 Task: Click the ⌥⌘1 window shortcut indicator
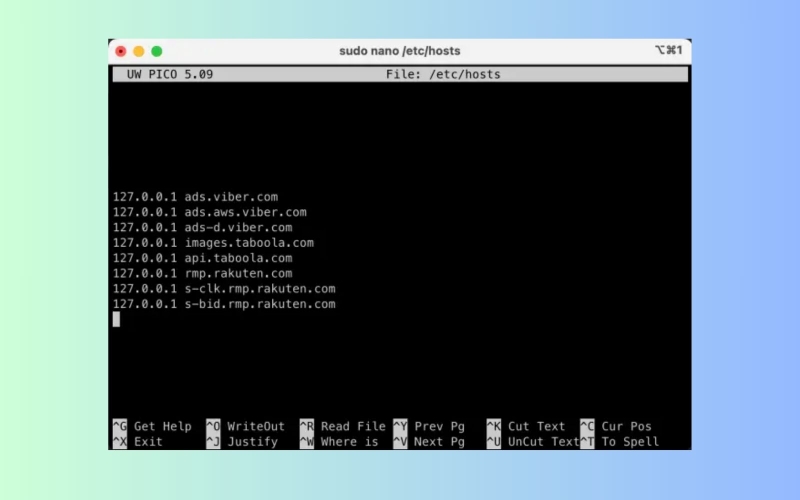(x=668, y=50)
